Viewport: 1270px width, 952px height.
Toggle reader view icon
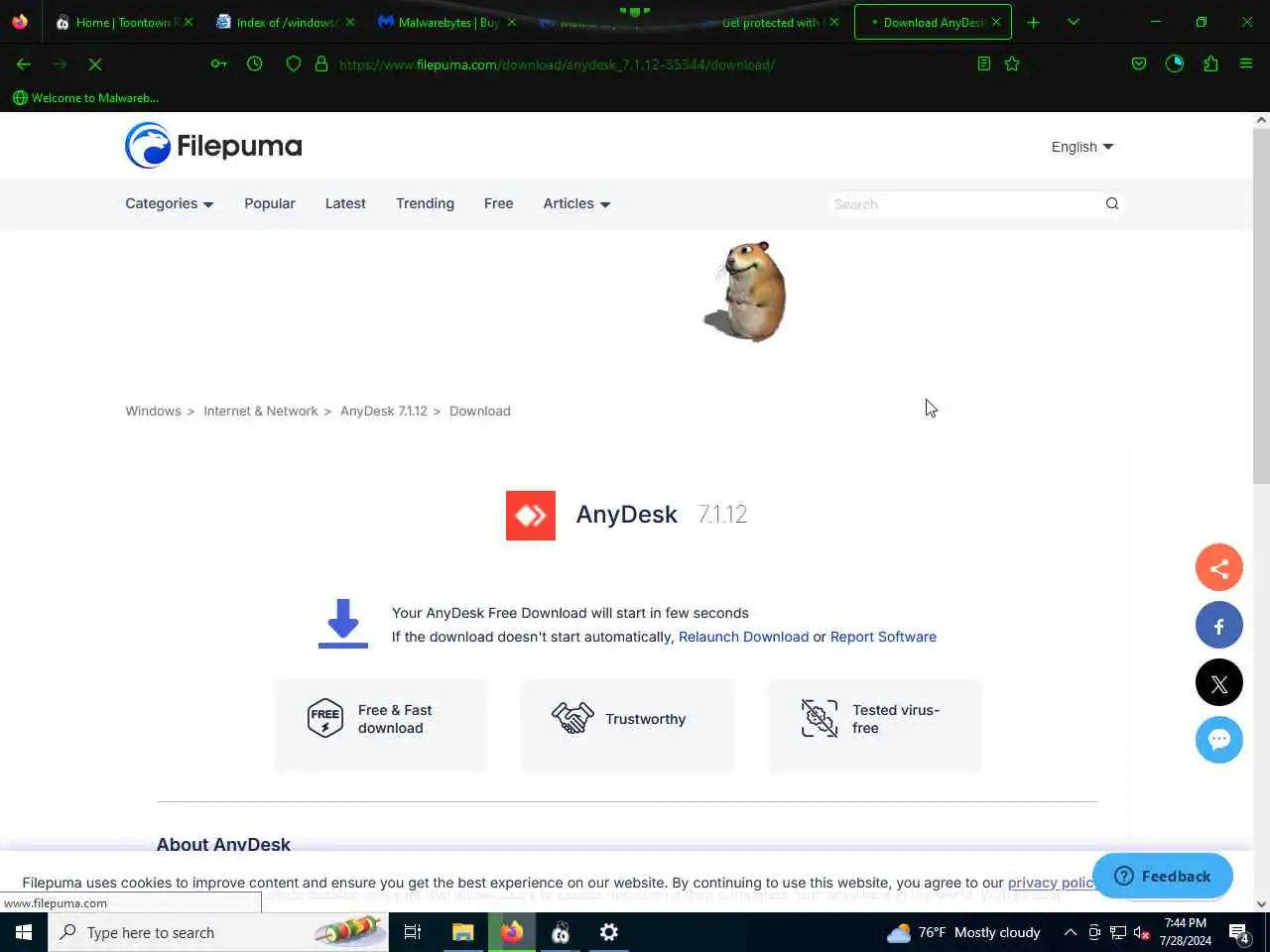(x=983, y=63)
